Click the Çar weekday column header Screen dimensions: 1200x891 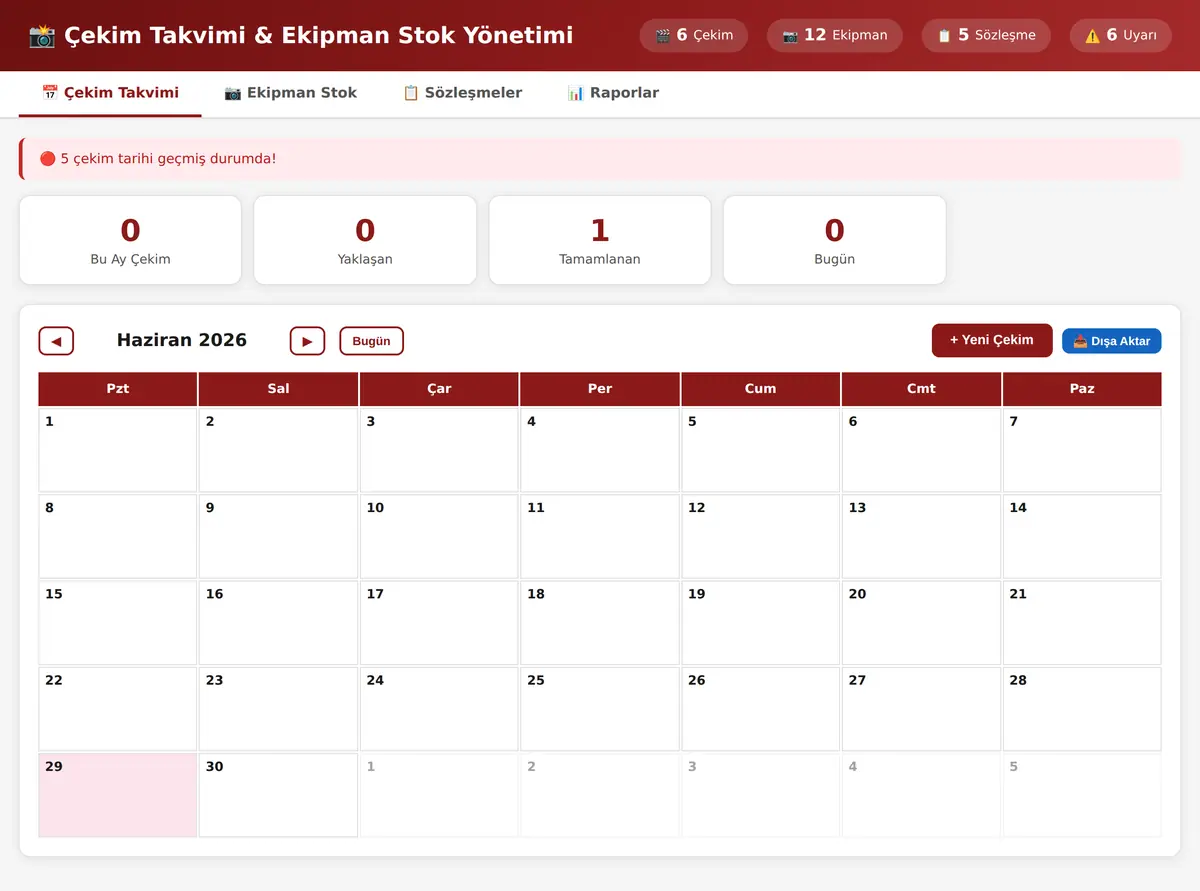coord(439,389)
